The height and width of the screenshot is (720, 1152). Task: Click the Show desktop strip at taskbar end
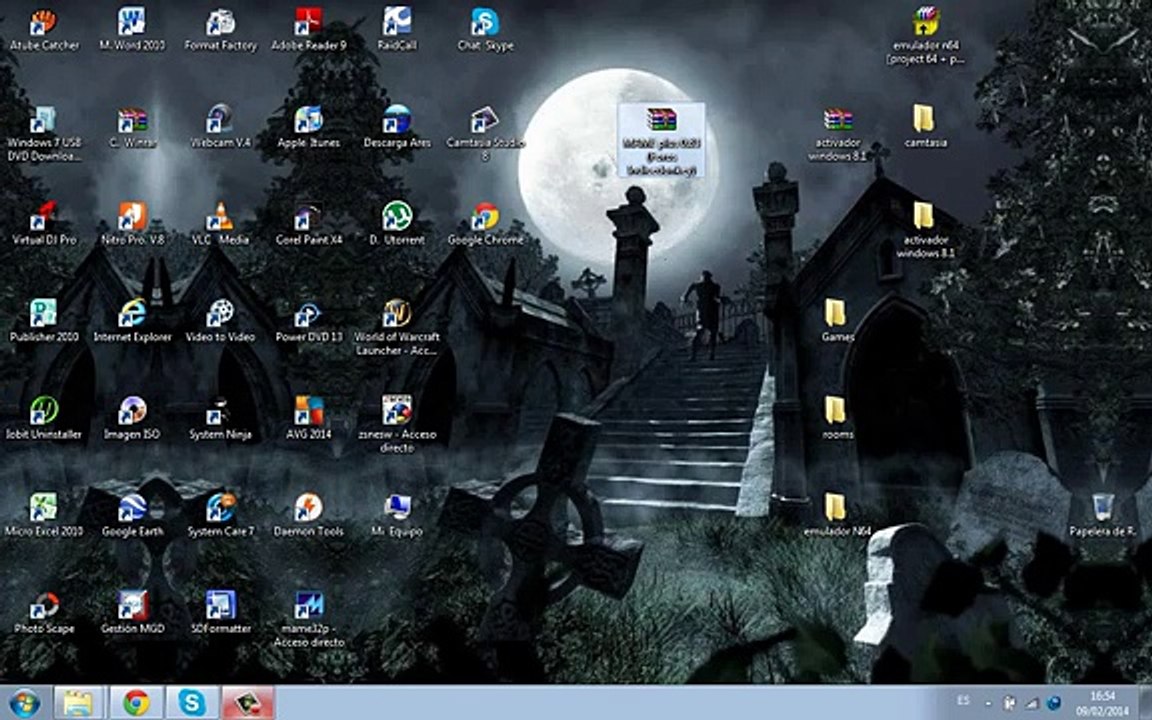tap(1145, 703)
